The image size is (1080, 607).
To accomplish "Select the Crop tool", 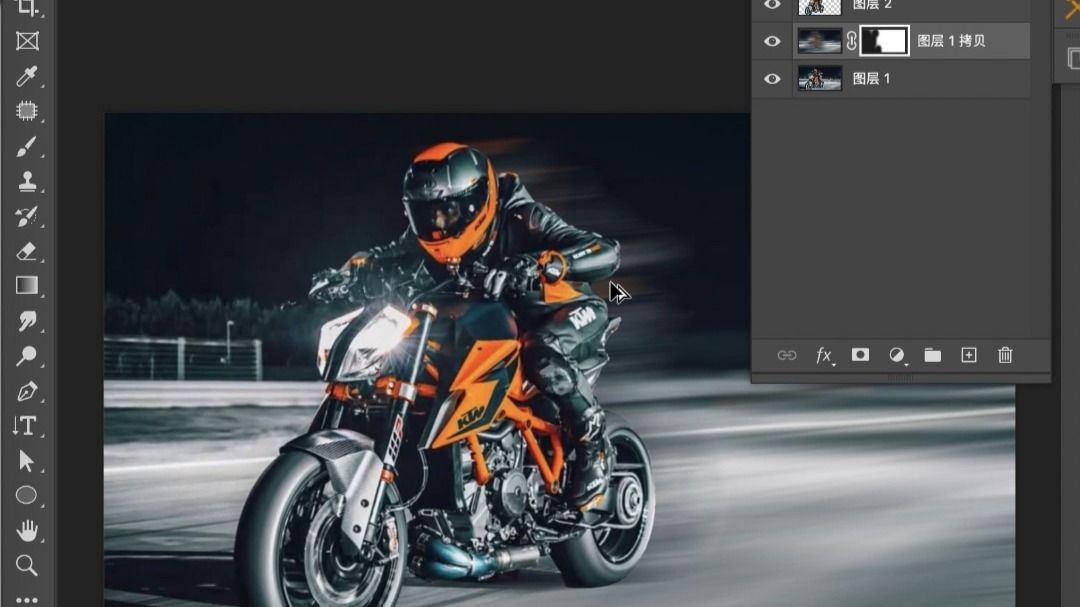I will point(27,7).
